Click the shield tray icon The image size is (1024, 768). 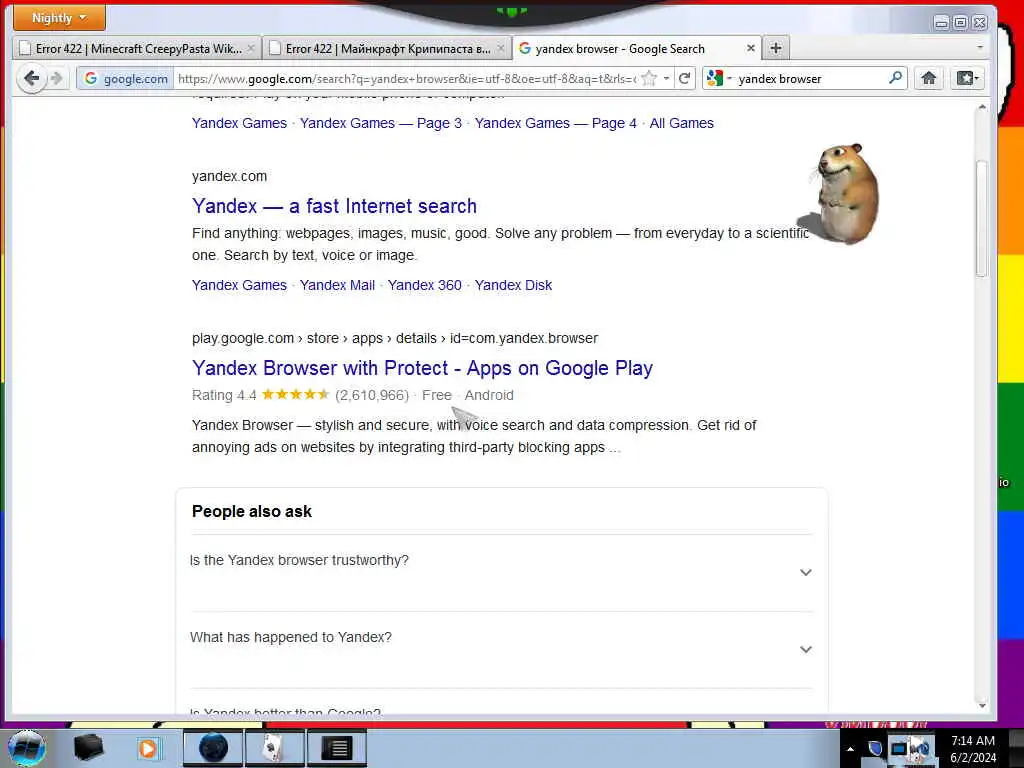[x=875, y=748]
